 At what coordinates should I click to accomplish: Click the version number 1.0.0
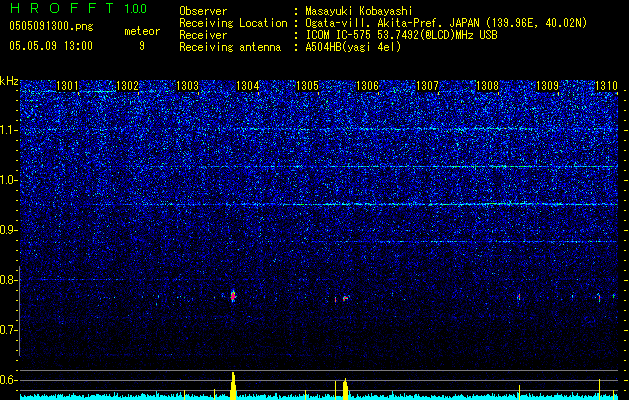[x=135, y=8]
